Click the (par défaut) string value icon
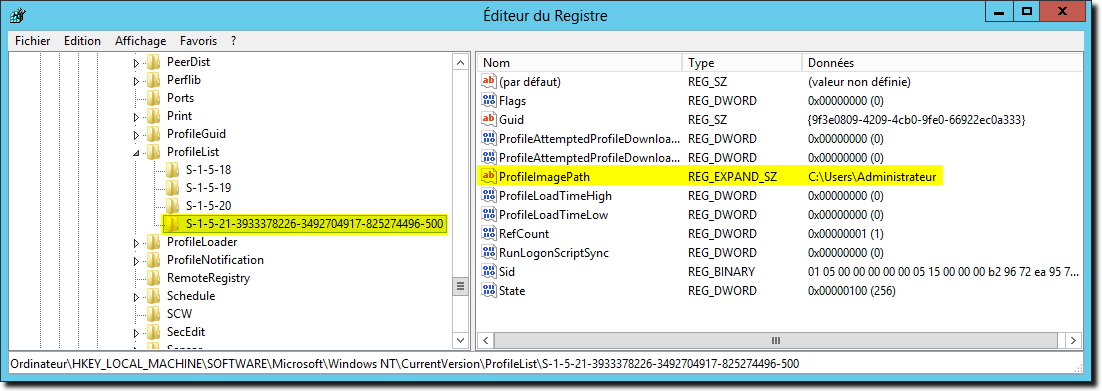This screenshot has height=391, width=1102. point(489,82)
